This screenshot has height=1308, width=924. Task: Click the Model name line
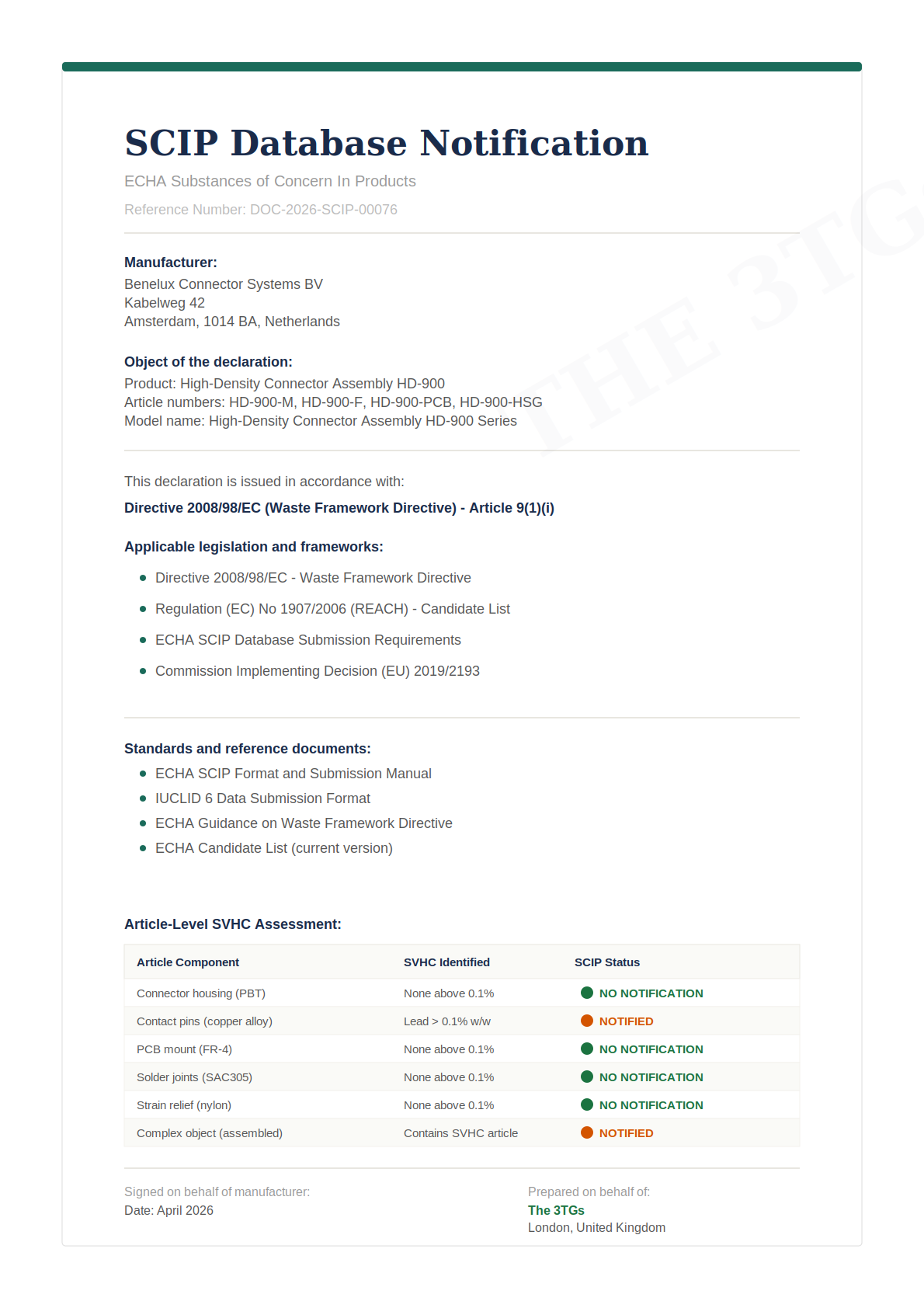[x=321, y=421]
